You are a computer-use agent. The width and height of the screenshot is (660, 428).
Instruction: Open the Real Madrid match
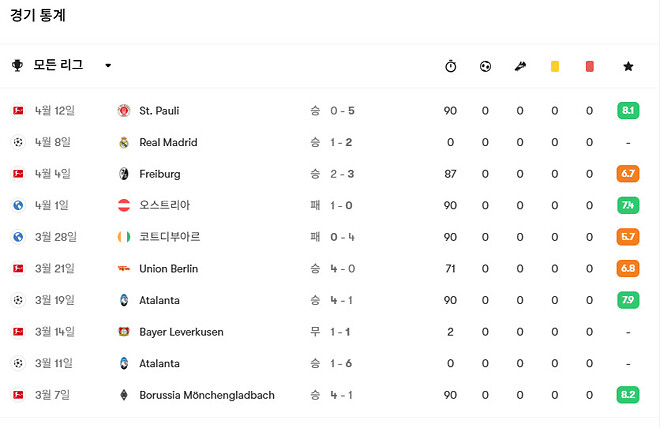pyautogui.click(x=169, y=143)
